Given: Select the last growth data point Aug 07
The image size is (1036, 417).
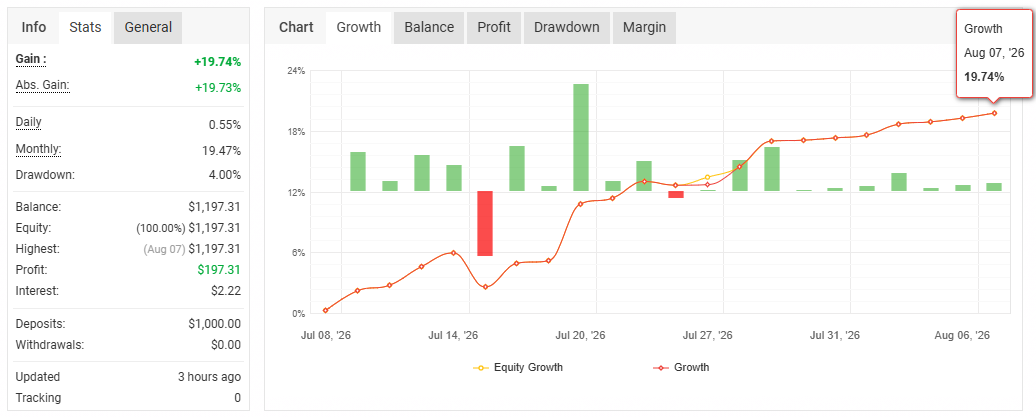Looking at the screenshot, I should pos(994,113).
